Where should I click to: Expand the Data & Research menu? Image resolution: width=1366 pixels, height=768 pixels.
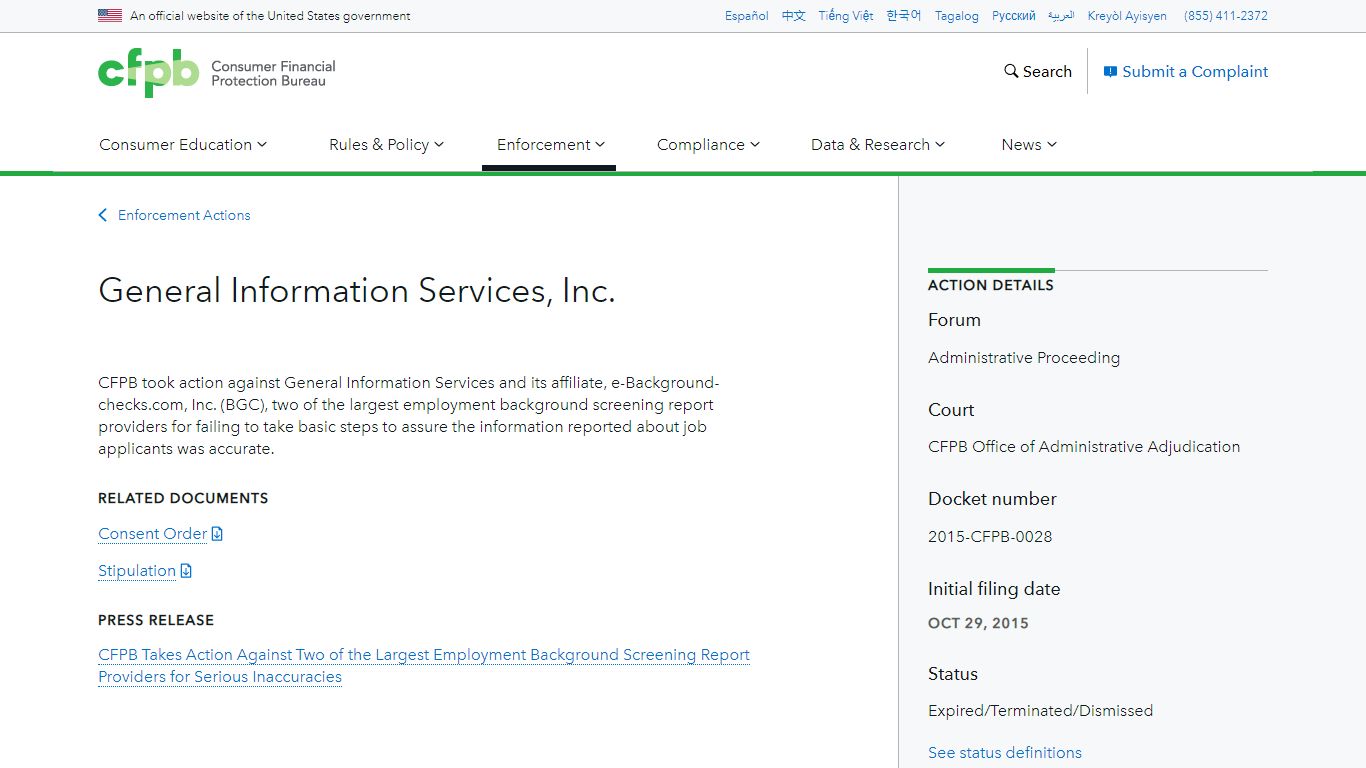coord(877,145)
